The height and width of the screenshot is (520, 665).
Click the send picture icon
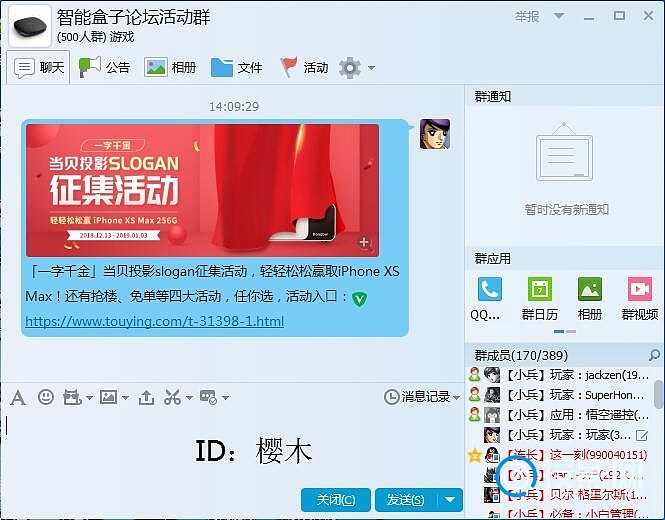tap(108, 397)
